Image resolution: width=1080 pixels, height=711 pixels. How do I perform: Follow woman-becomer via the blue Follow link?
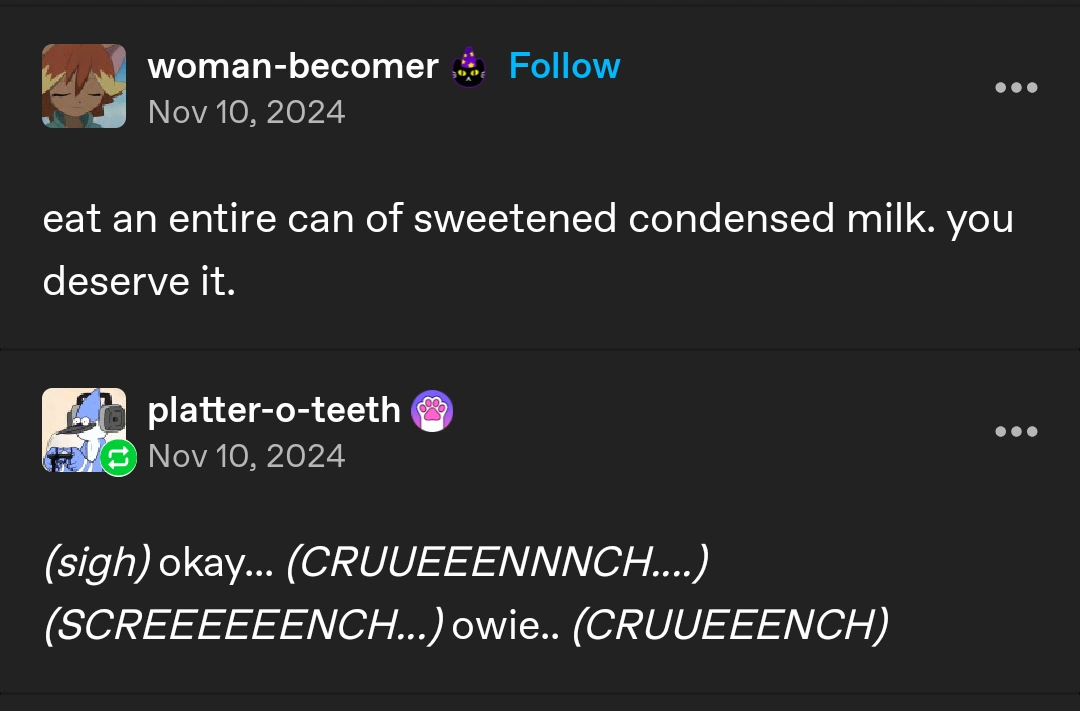(x=564, y=65)
